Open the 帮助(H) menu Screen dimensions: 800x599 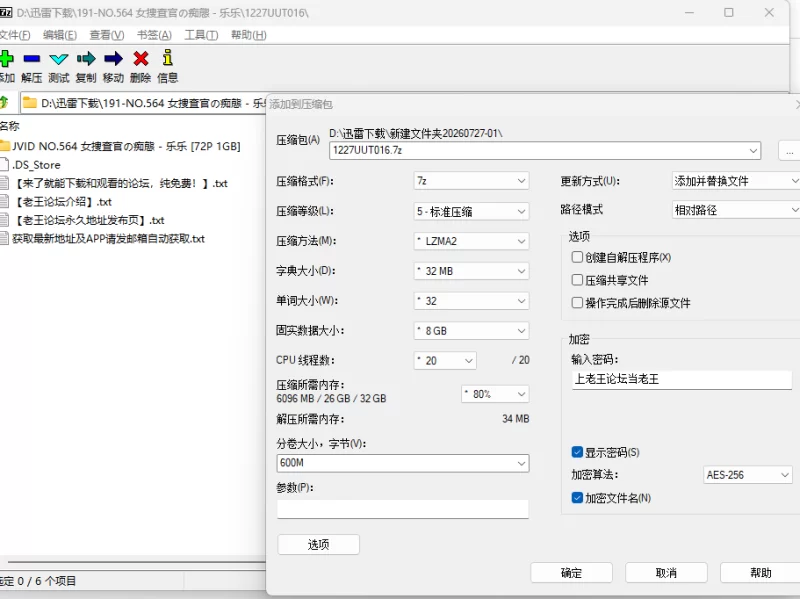(248, 35)
